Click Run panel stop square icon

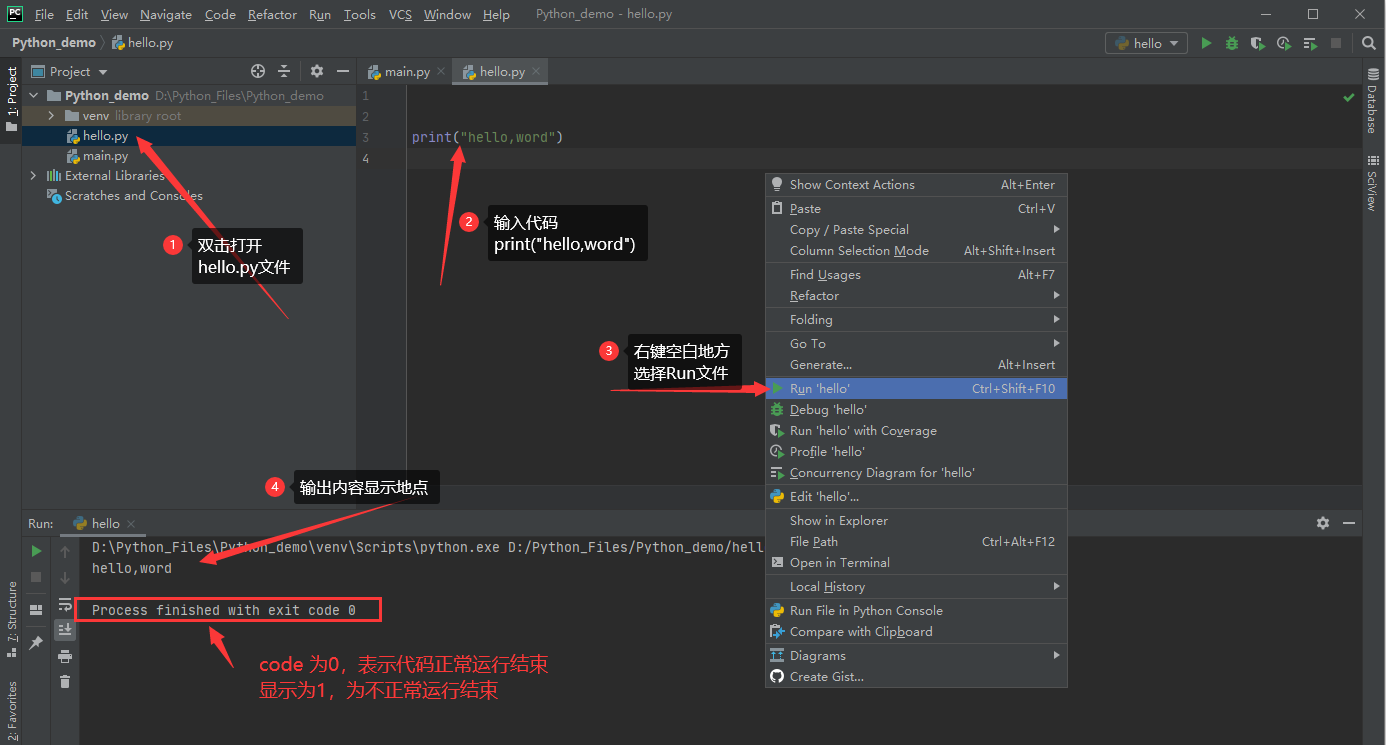[36, 577]
